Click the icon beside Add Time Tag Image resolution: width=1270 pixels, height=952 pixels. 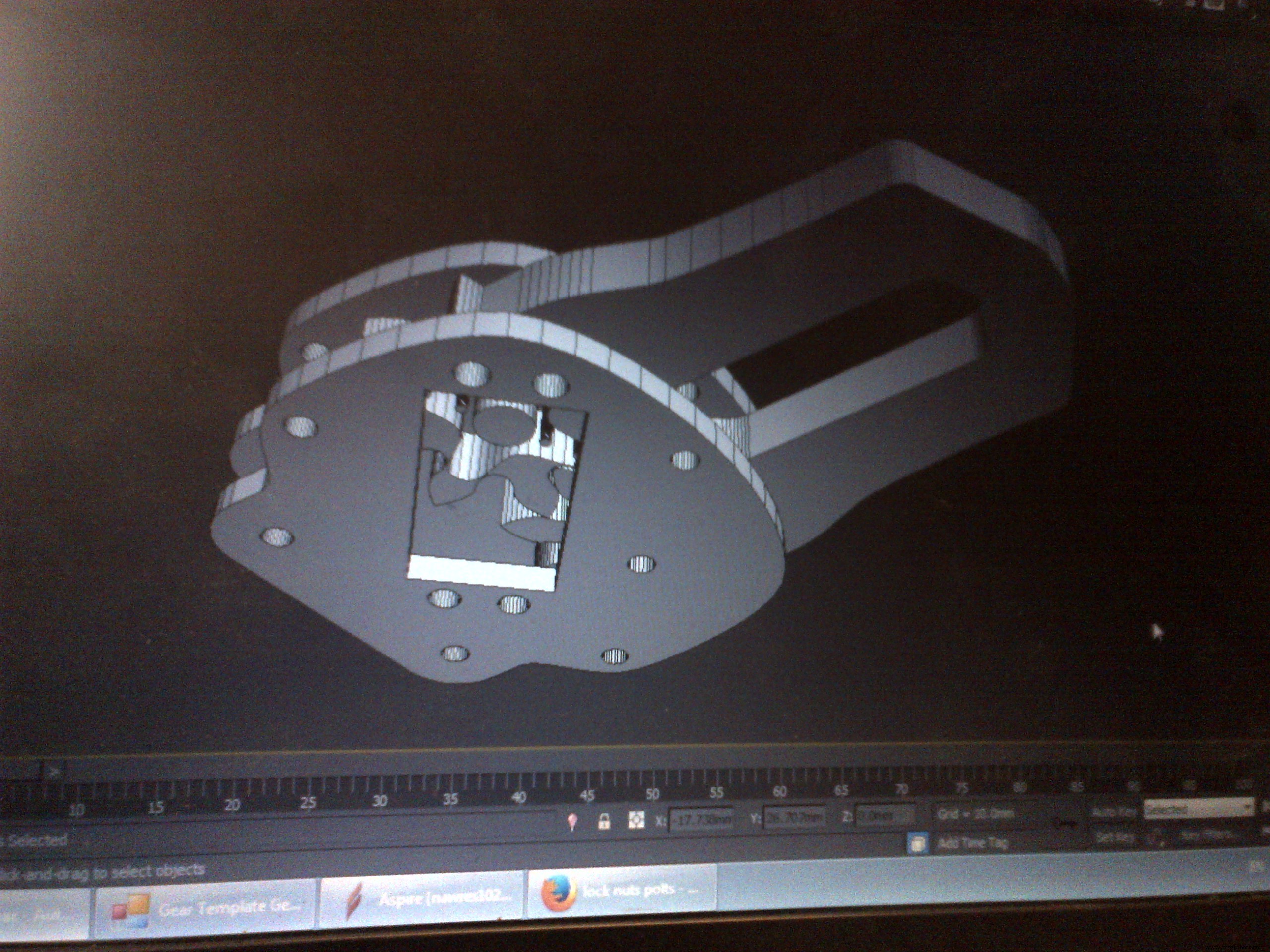(917, 843)
